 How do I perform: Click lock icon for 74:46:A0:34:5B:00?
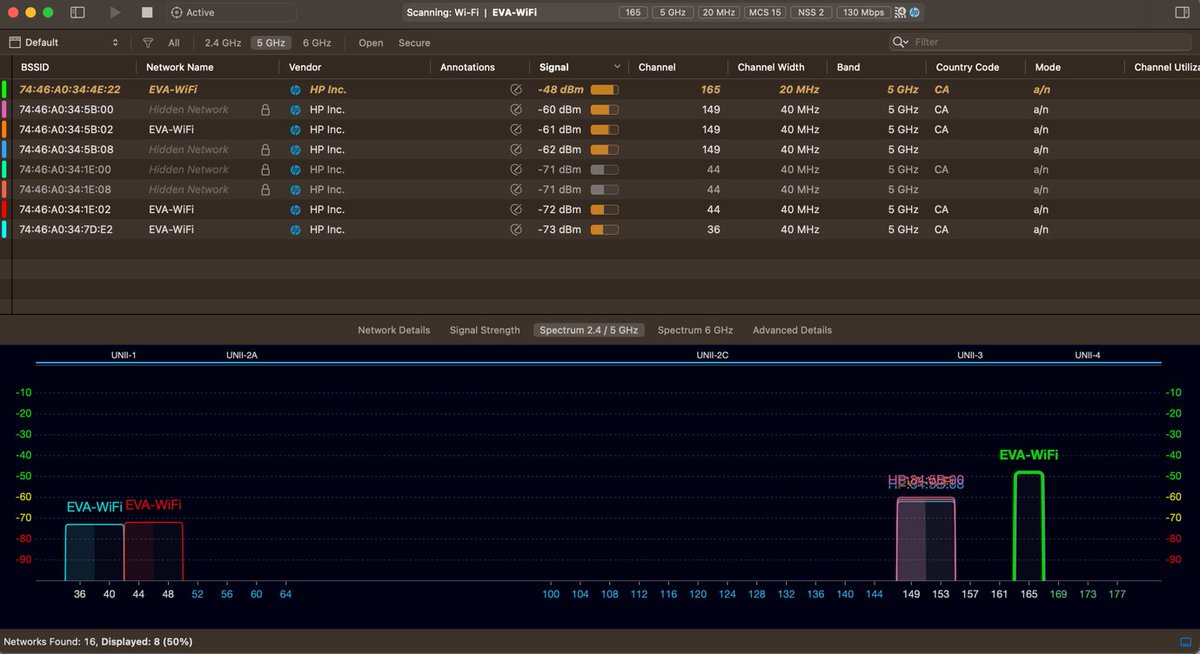pyautogui.click(x=265, y=110)
